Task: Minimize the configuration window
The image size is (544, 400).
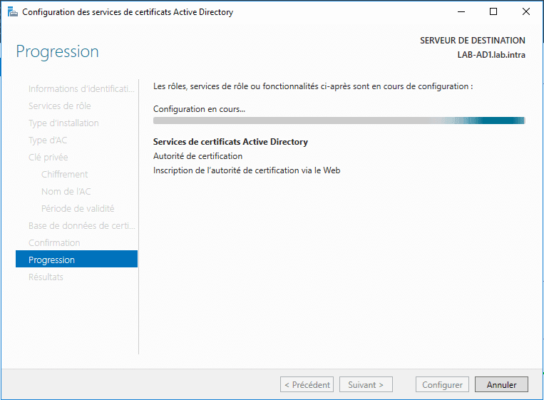Action: (x=461, y=12)
